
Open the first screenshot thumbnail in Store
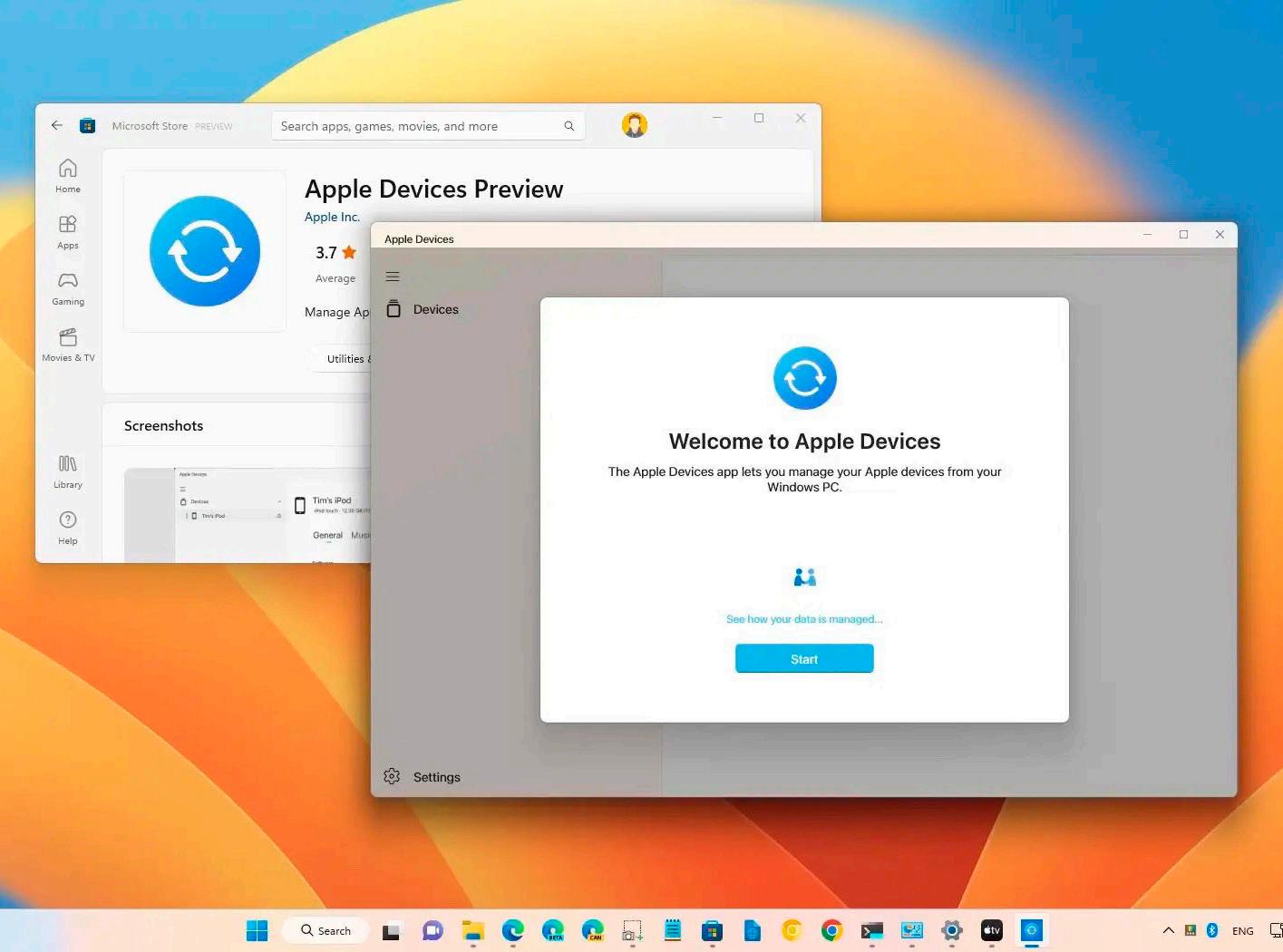click(248, 515)
